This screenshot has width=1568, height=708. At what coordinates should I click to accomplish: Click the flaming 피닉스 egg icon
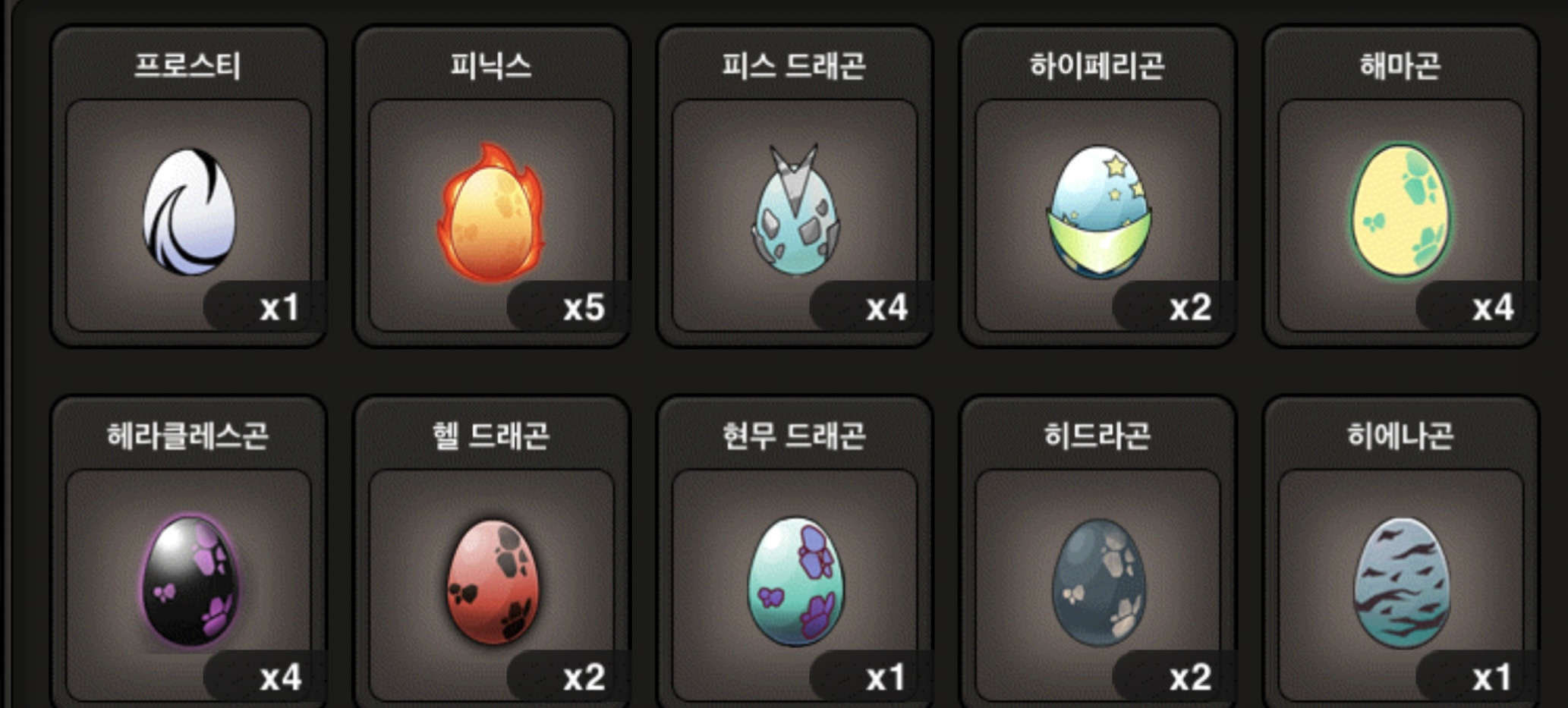[x=491, y=212]
